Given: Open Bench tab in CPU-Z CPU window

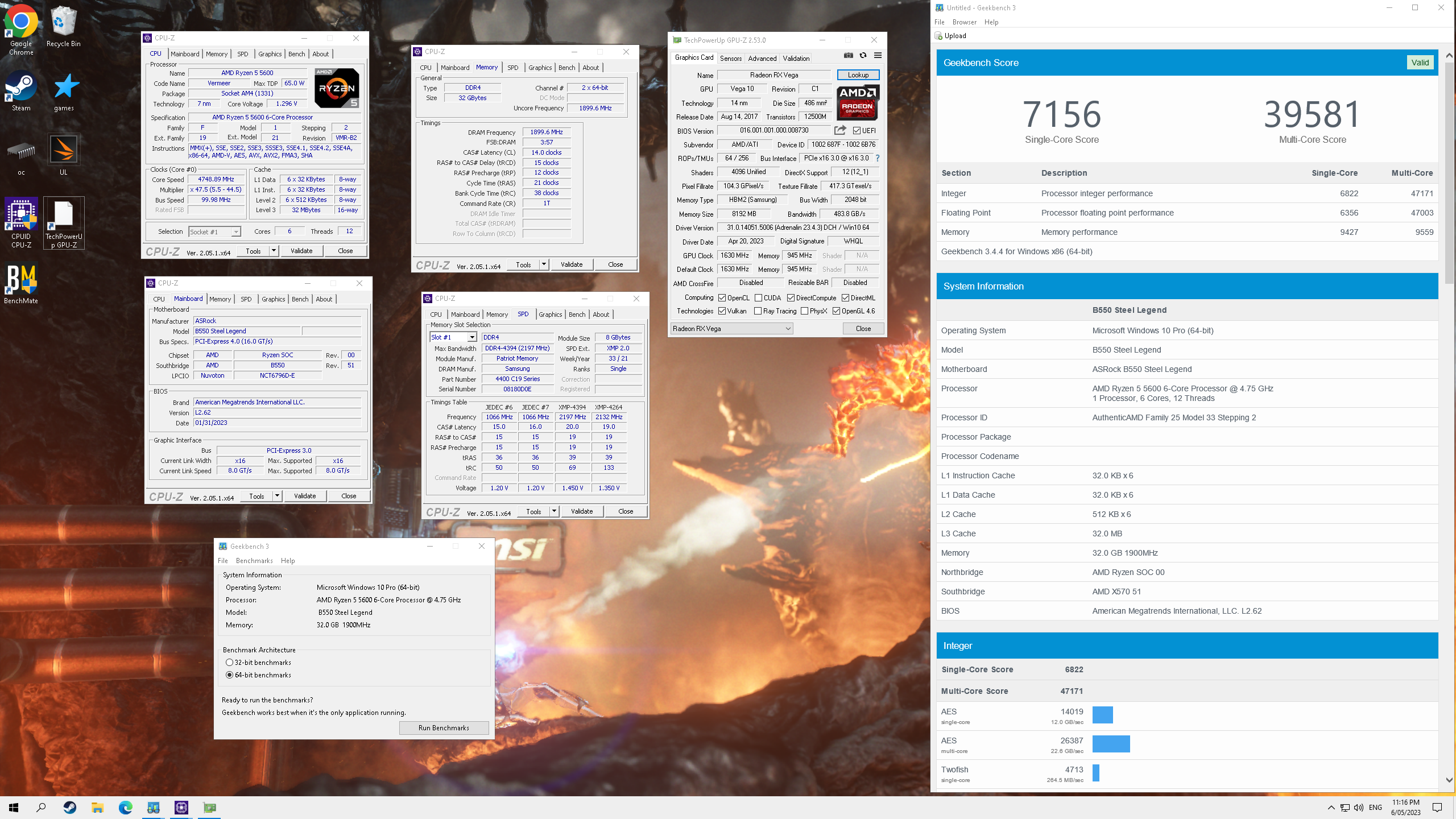Looking at the screenshot, I should 296,54.
